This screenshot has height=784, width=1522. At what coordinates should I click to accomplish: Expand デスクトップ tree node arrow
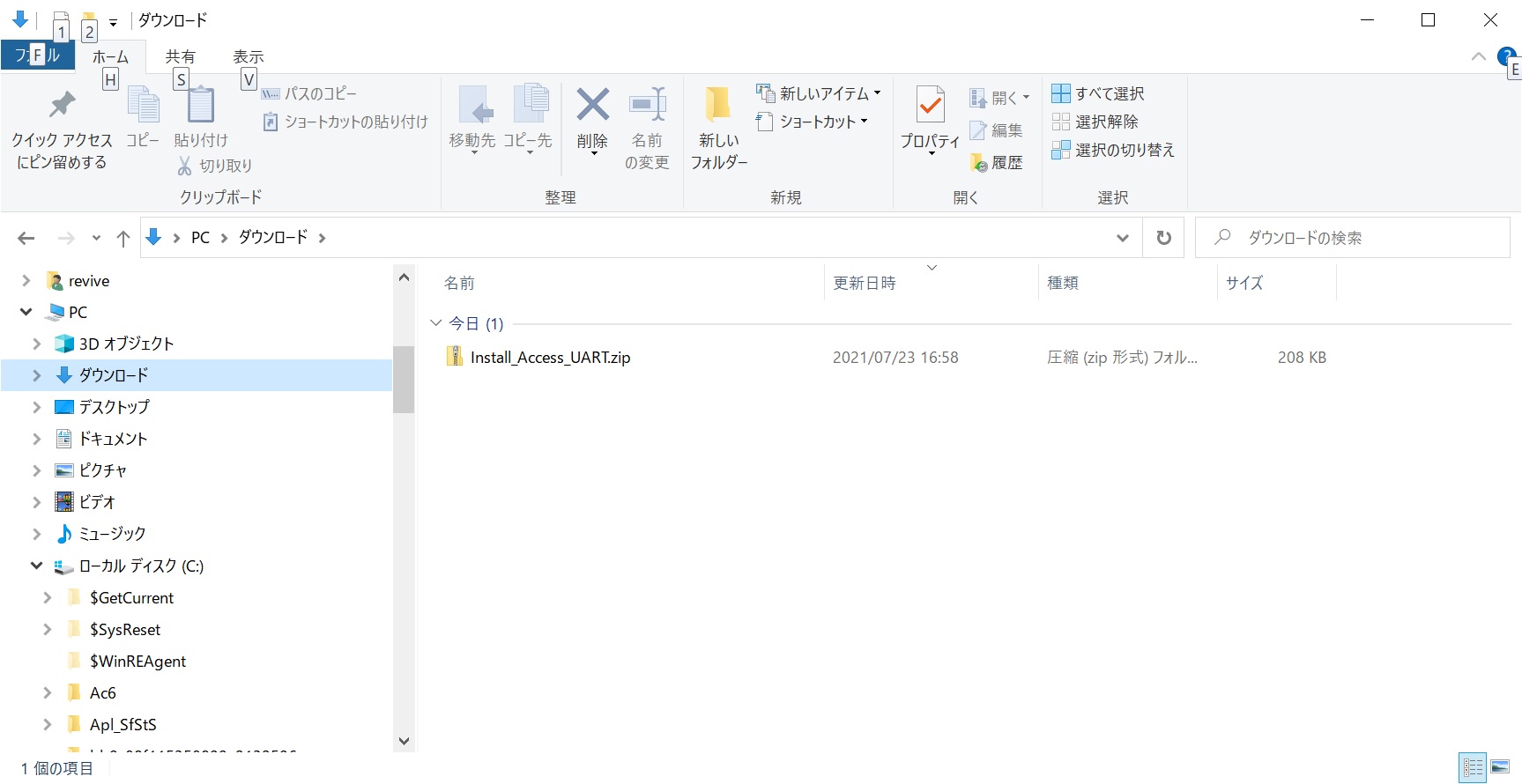pos(37,407)
